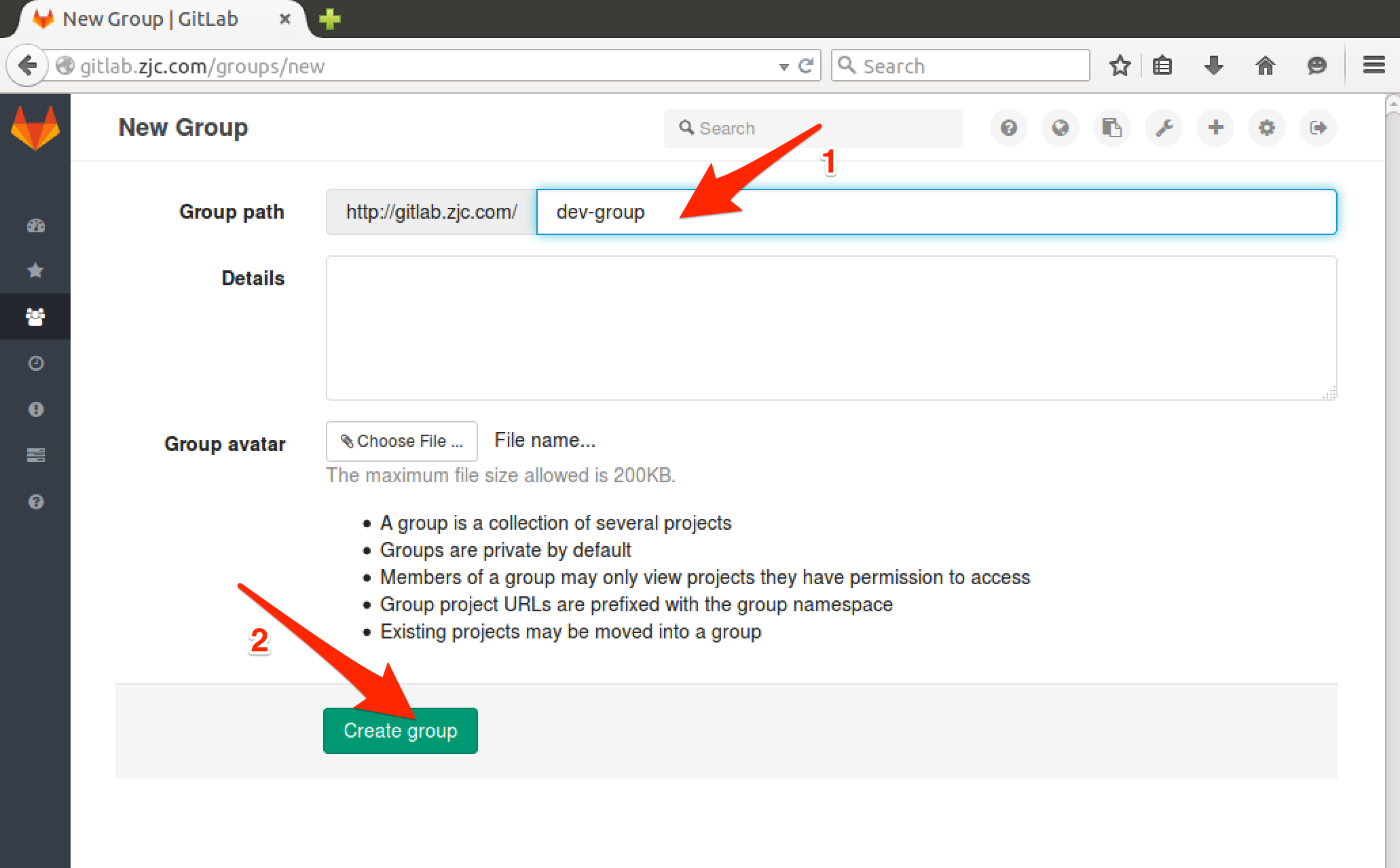Image resolution: width=1400 pixels, height=868 pixels.
Task: Click the issues clipboard toolbar icon
Action: click(1112, 128)
